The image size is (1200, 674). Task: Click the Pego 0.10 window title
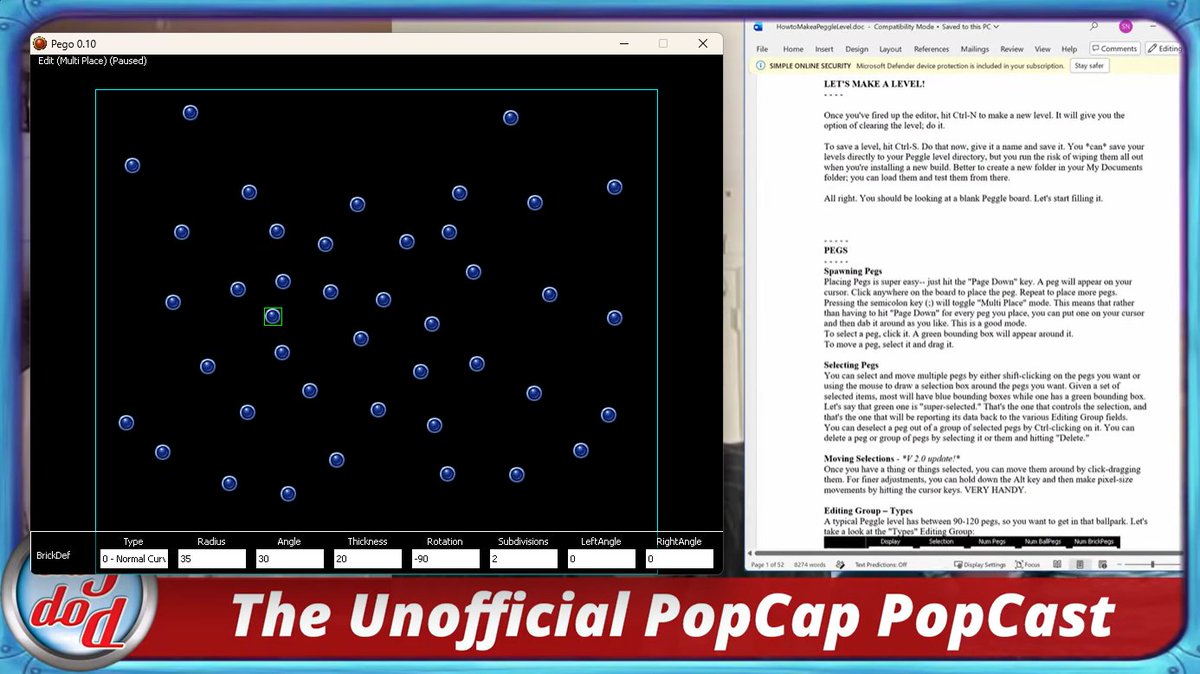74,44
